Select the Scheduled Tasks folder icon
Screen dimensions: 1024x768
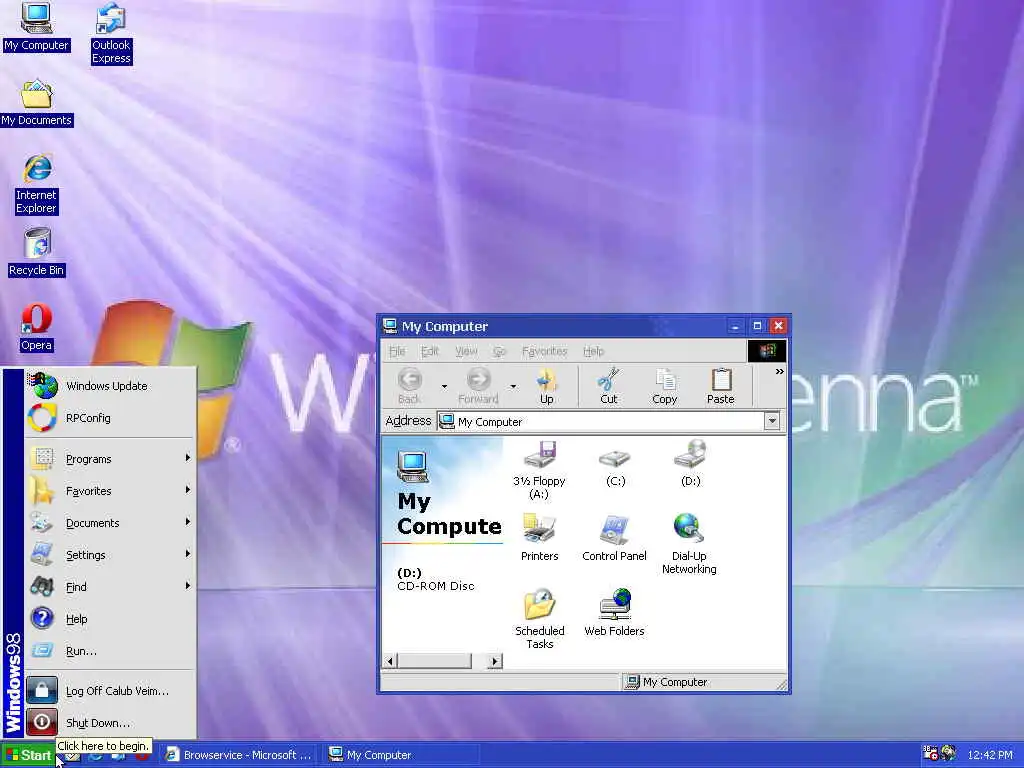pyautogui.click(x=539, y=619)
